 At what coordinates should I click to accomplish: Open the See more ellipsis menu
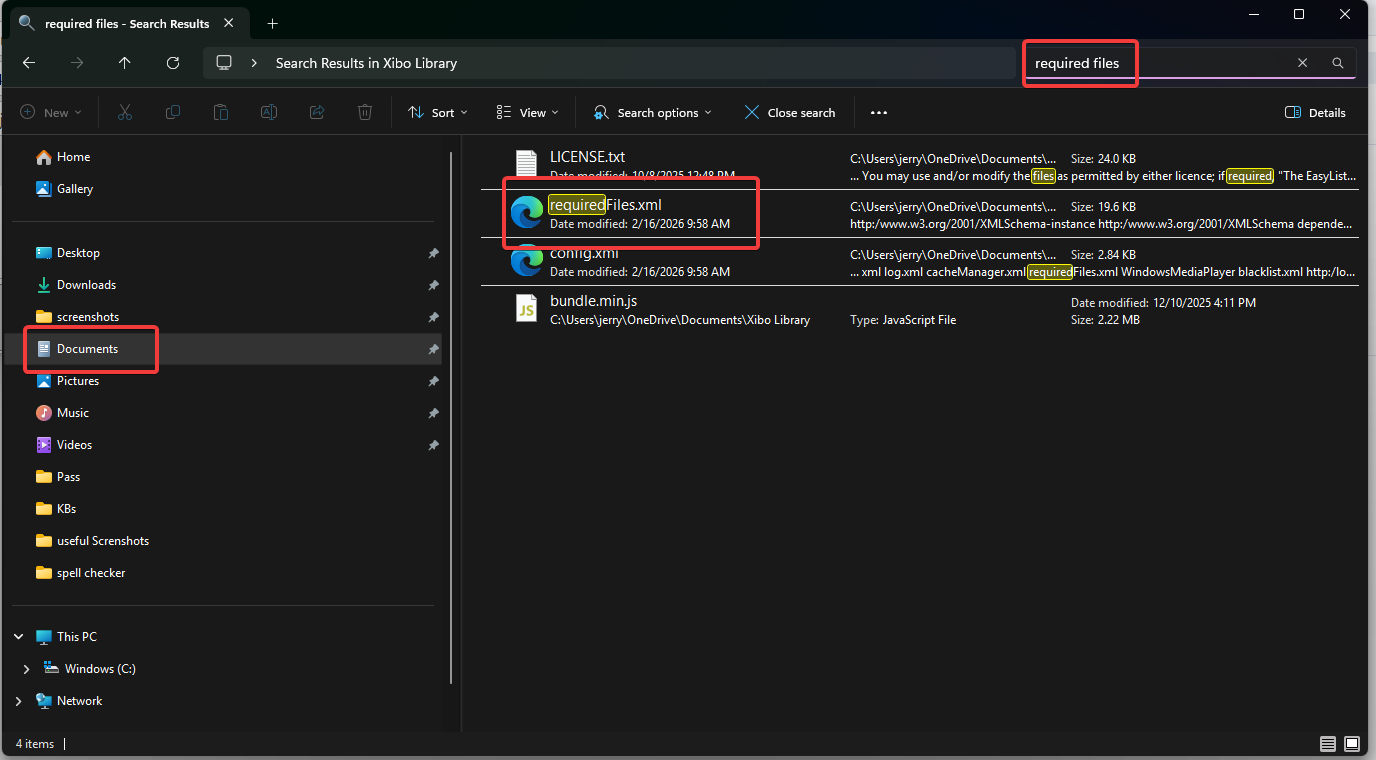879,113
